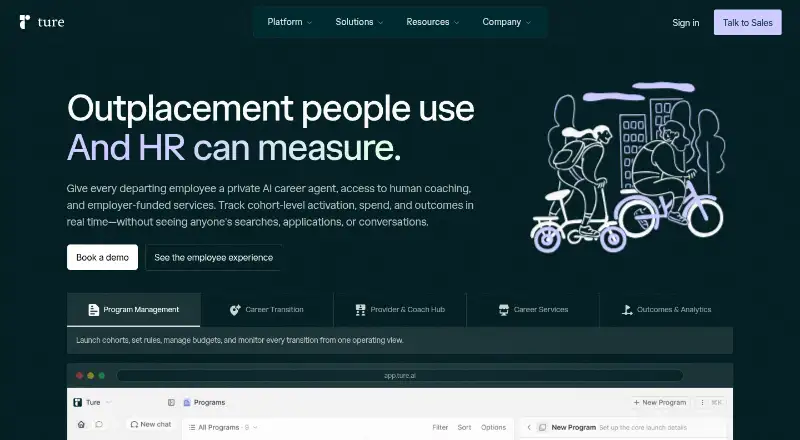Click the New Program button
800x440 pixels.
660,402
